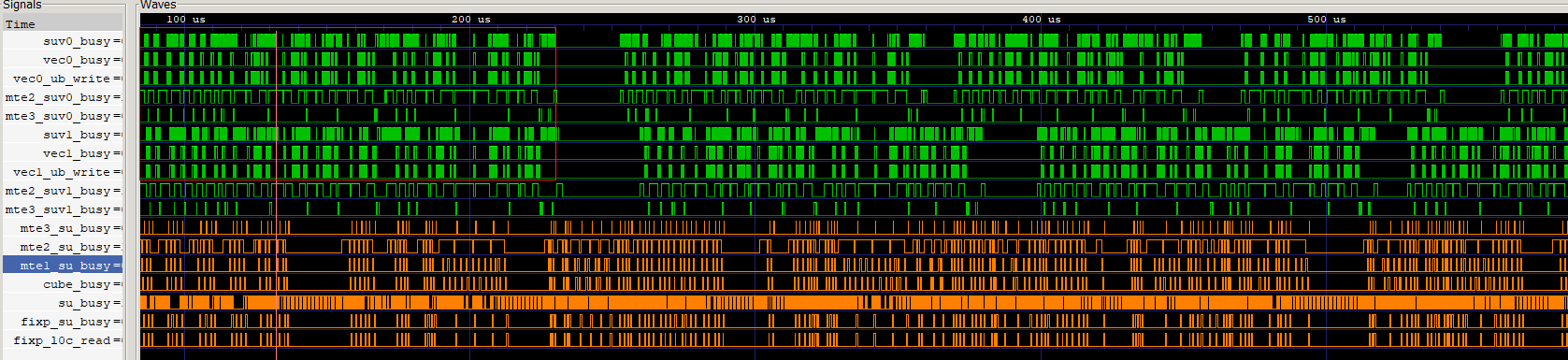Image resolution: width=1568 pixels, height=360 pixels.
Task: Select the mte2_suv0_busy signal
Action: pos(62,97)
